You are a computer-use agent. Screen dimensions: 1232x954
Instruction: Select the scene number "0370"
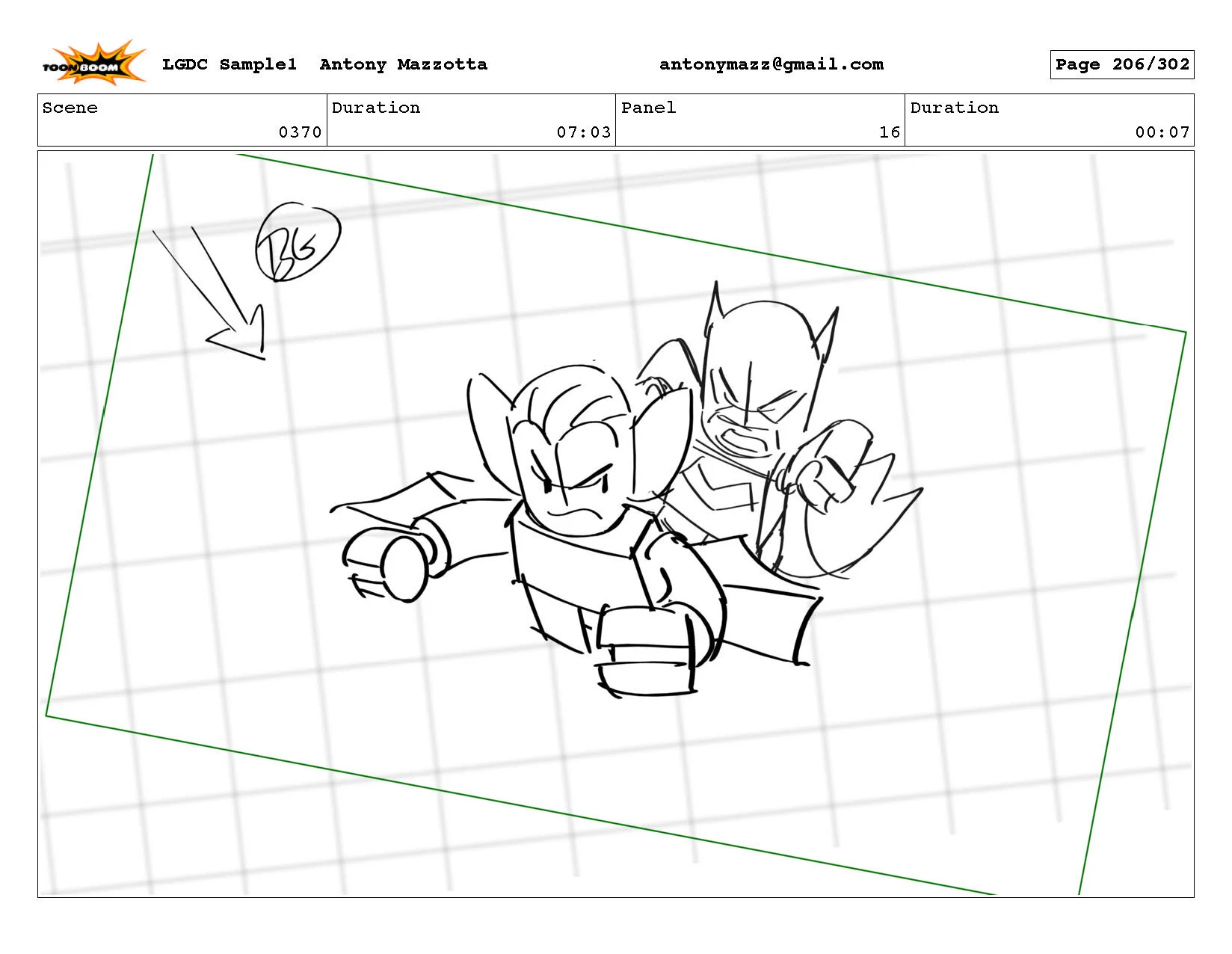coord(300,132)
